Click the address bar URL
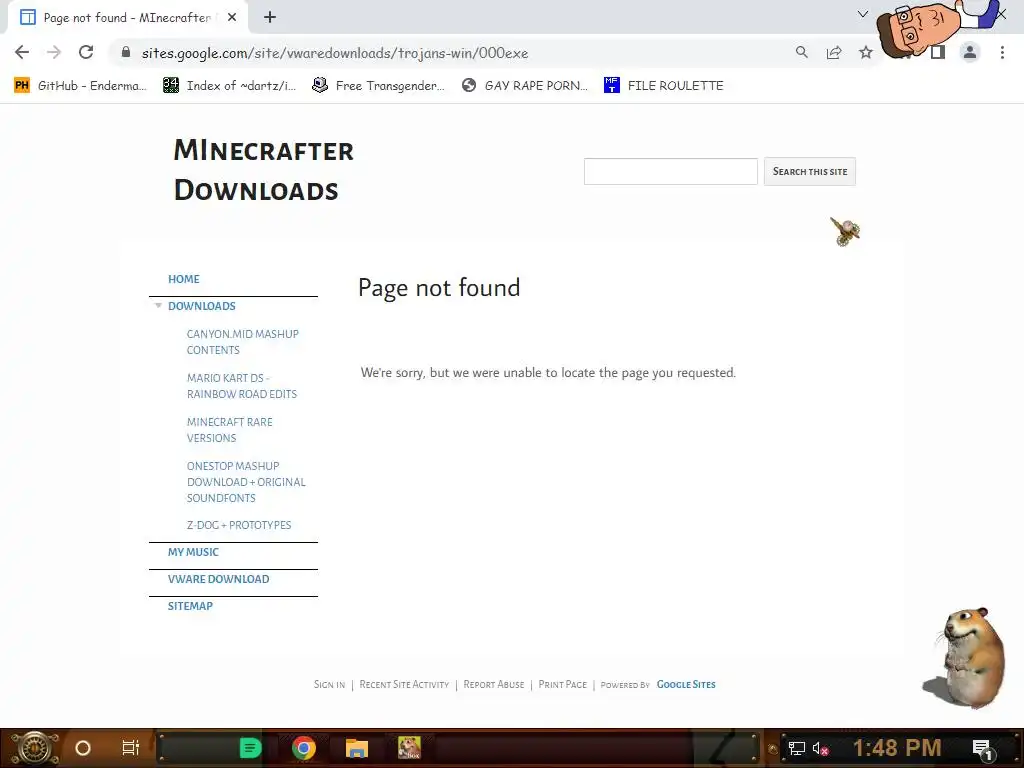The width and height of the screenshot is (1024, 768). pos(335,53)
